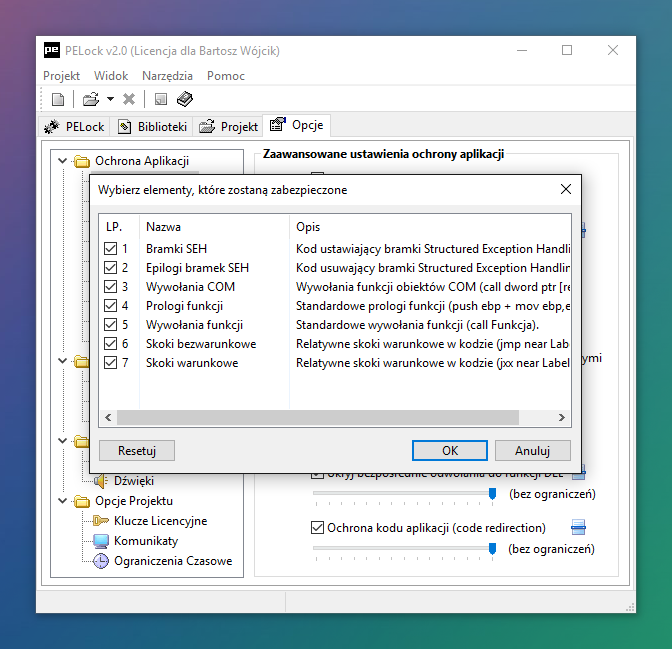Click the Komunikaty monitor icon
This screenshot has height=649, width=672.
click(101, 541)
